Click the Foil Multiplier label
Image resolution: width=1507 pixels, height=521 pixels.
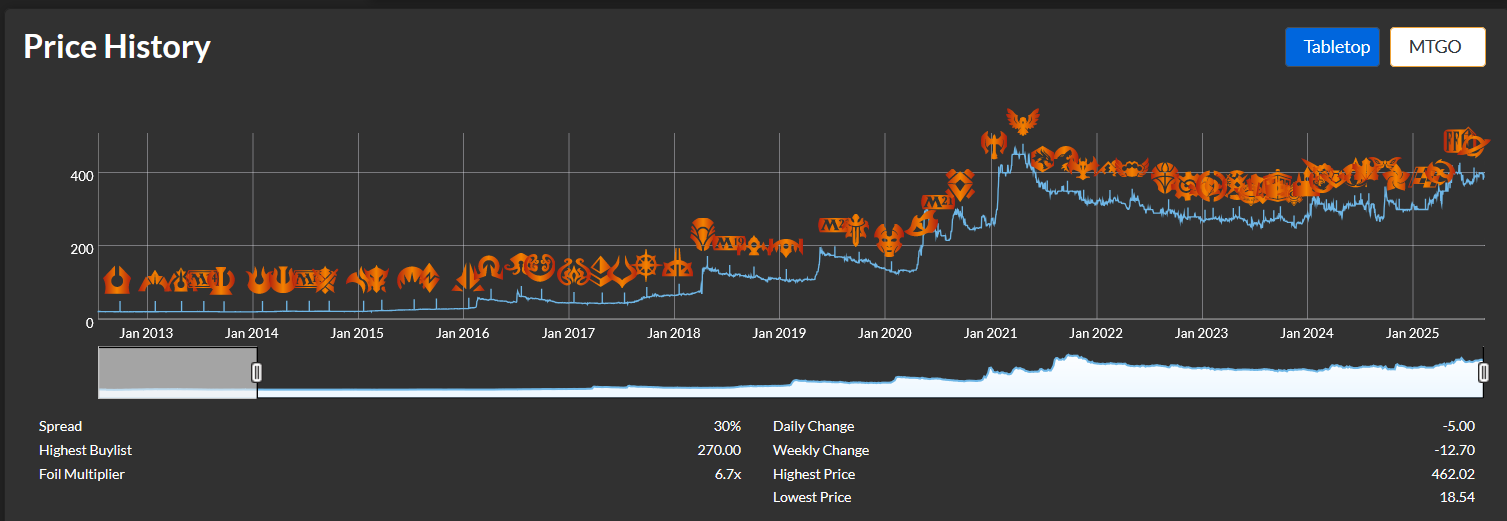point(82,474)
